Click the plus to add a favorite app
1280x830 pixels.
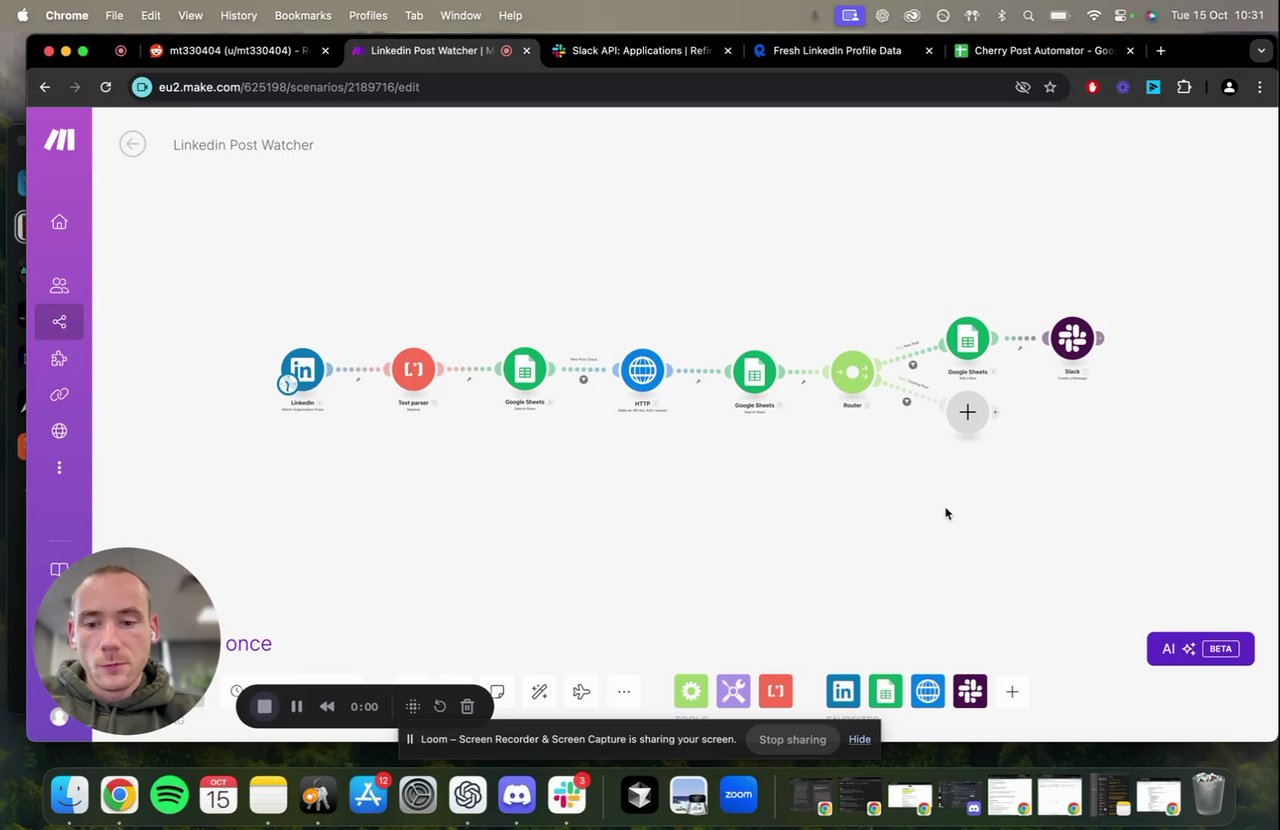1012,692
